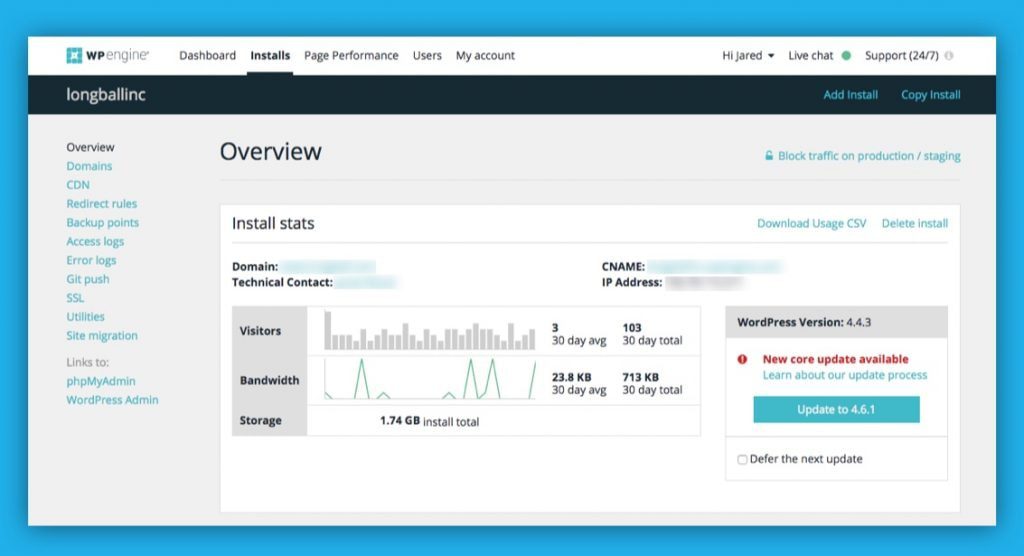This screenshot has width=1024, height=556.
Task: Click the red core update alert icon
Action: tap(743, 359)
